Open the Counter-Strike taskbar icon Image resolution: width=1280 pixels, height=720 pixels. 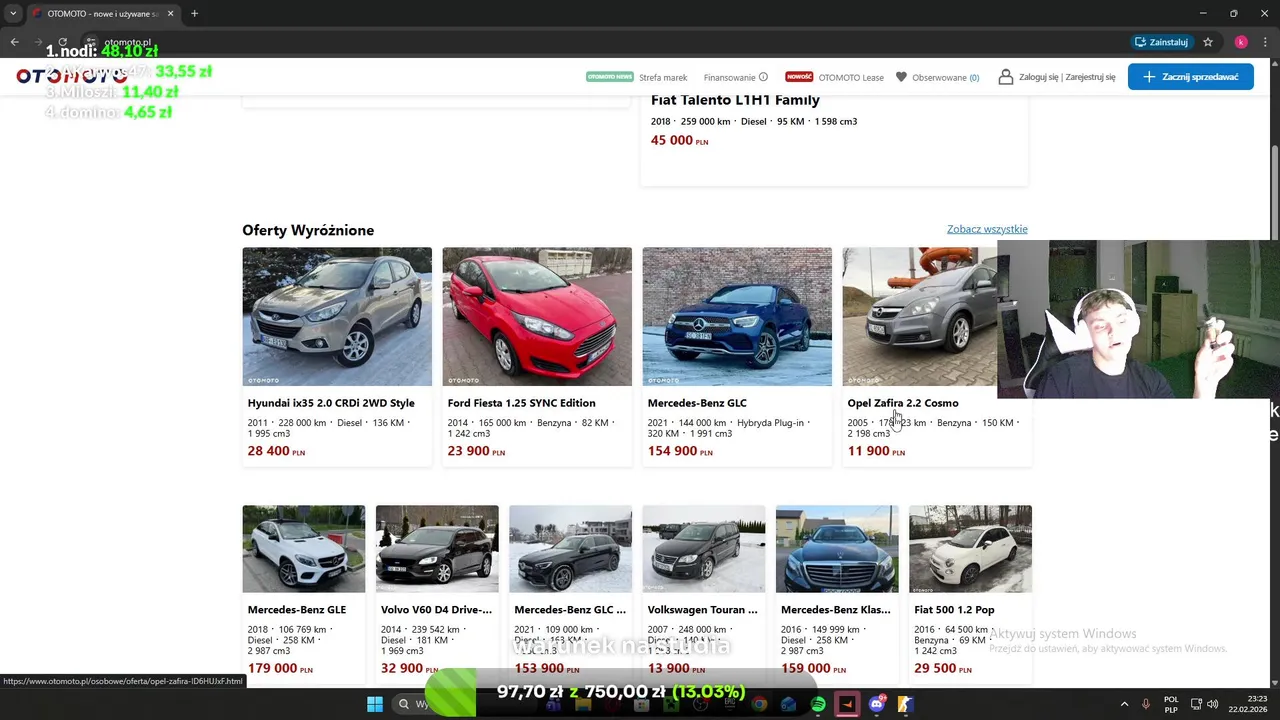pyautogui.click(x=905, y=704)
